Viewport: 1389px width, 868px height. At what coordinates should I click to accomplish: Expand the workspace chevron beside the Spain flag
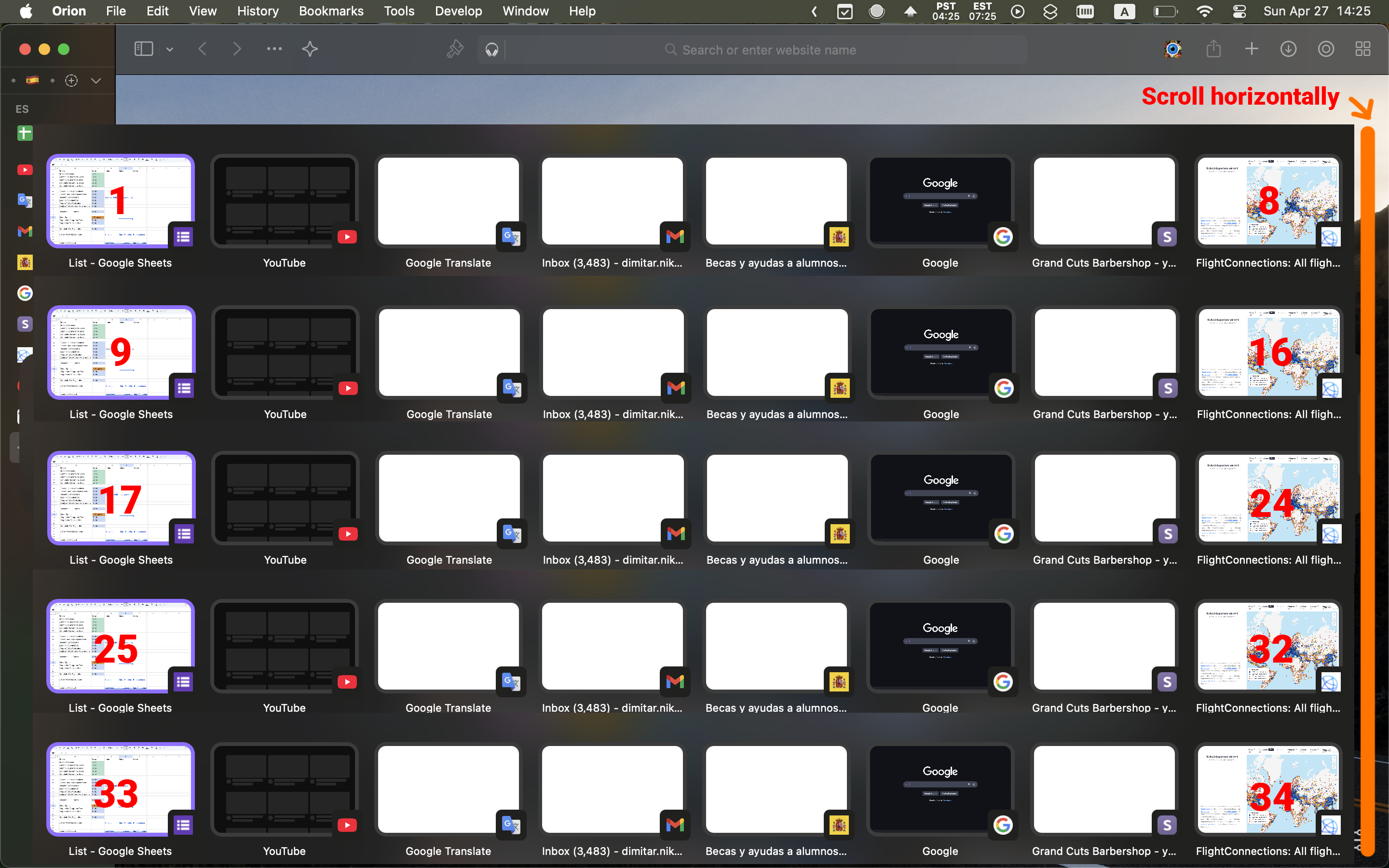[x=96, y=81]
